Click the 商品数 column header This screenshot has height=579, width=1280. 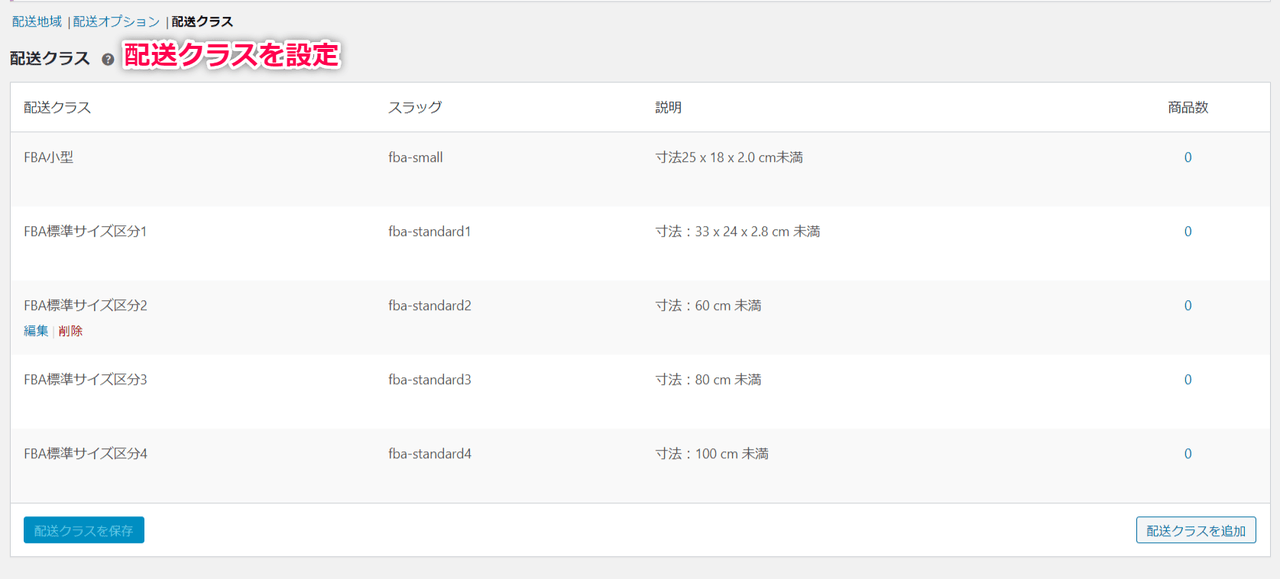[1188, 108]
